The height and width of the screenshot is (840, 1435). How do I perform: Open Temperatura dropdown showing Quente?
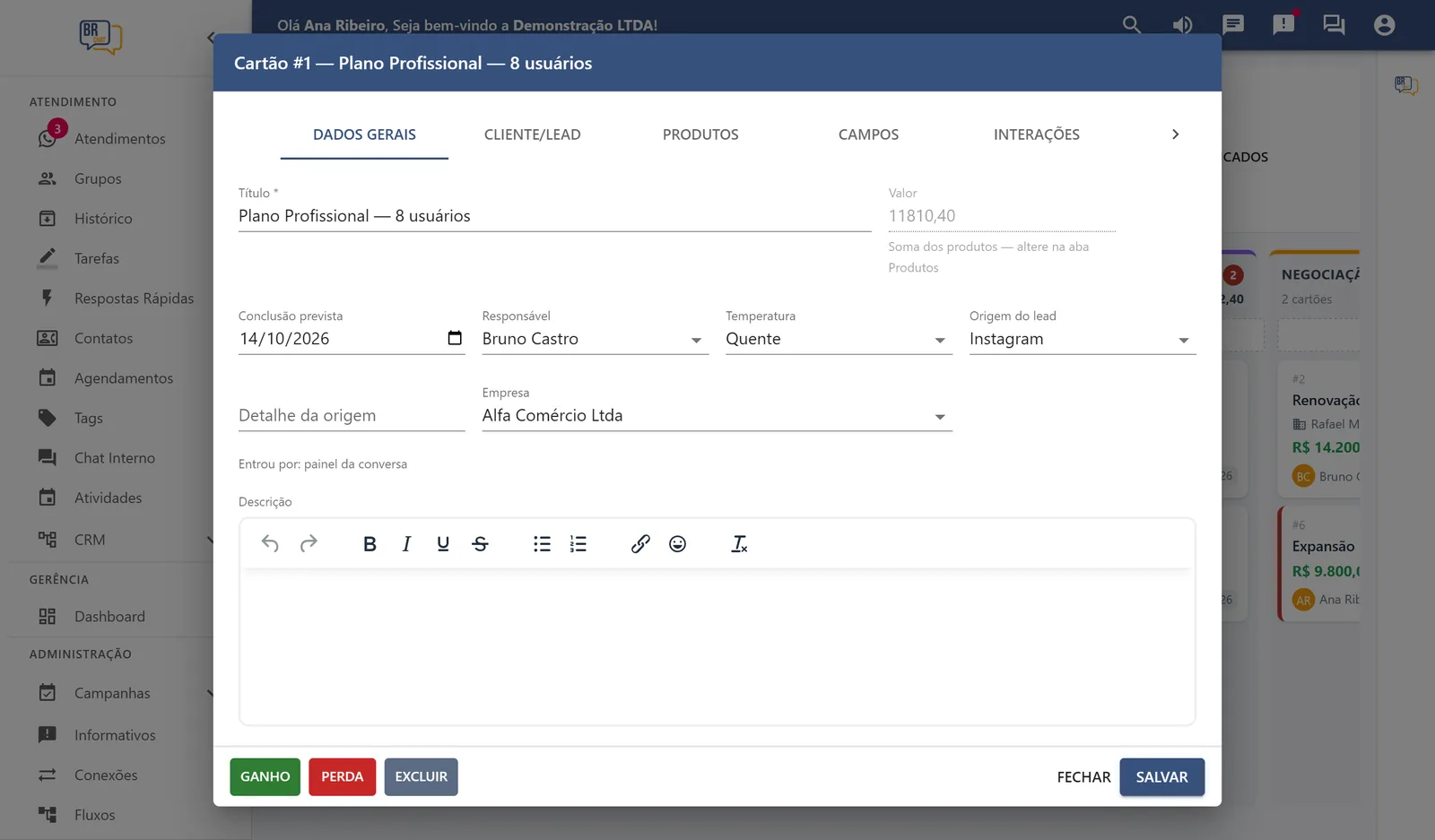839,339
